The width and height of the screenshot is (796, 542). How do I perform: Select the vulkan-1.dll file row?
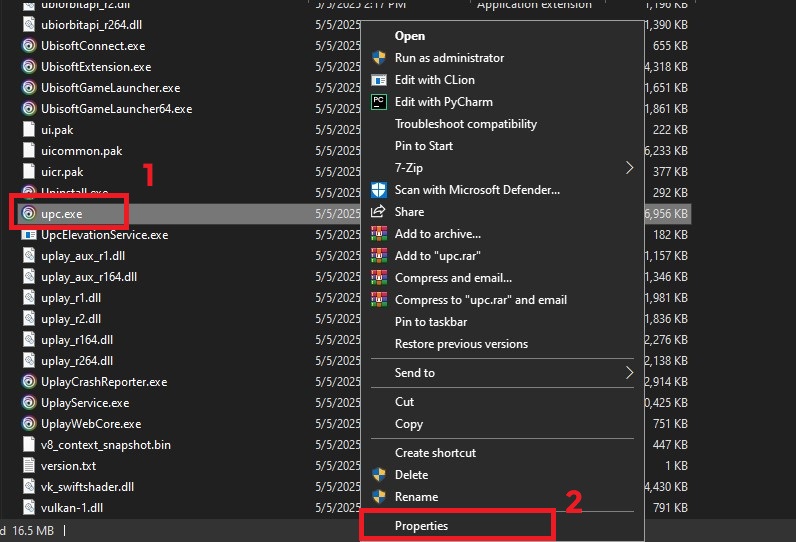(71, 508)
